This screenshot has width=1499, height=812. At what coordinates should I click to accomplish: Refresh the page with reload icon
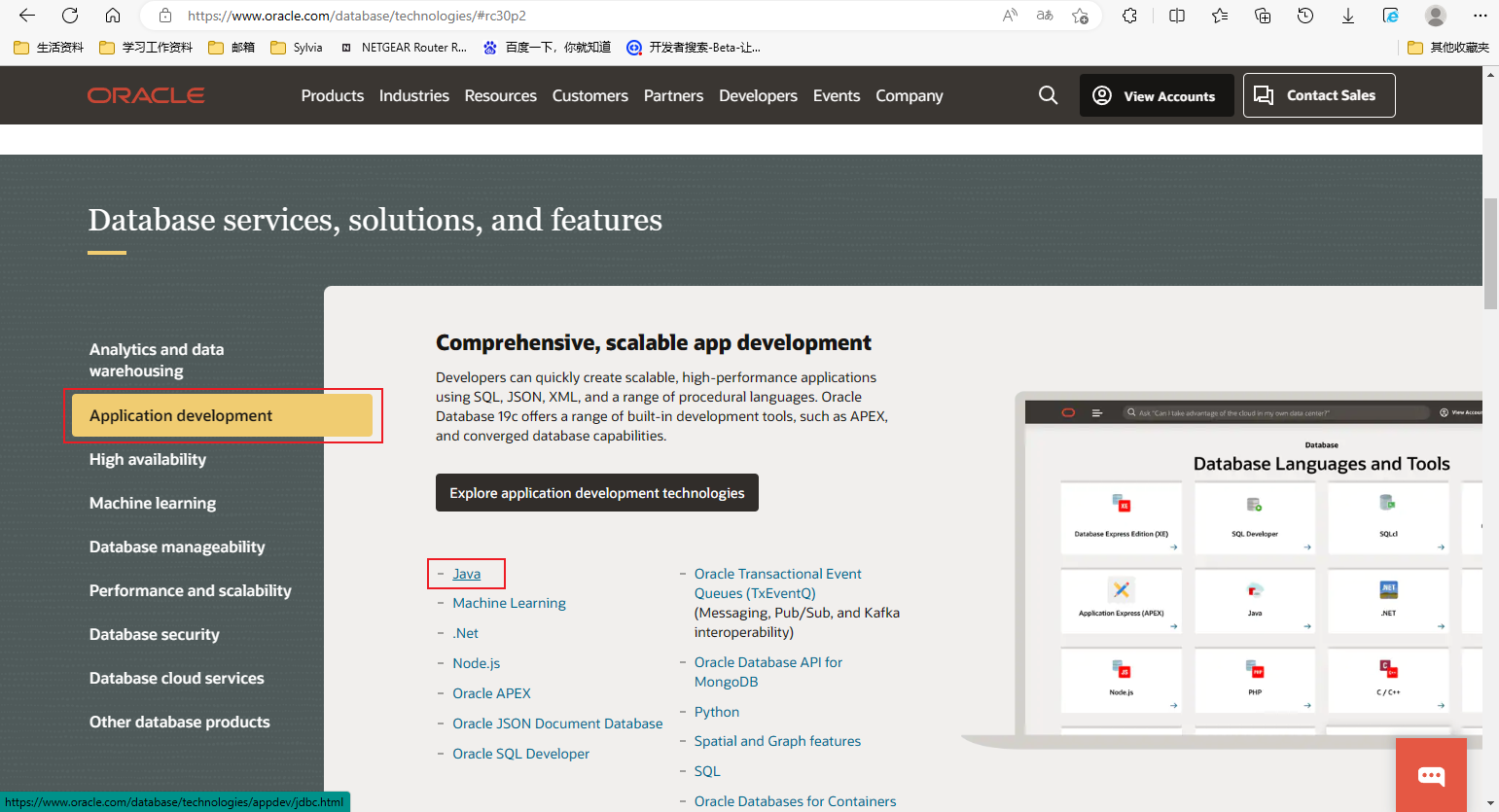point(70,16)
